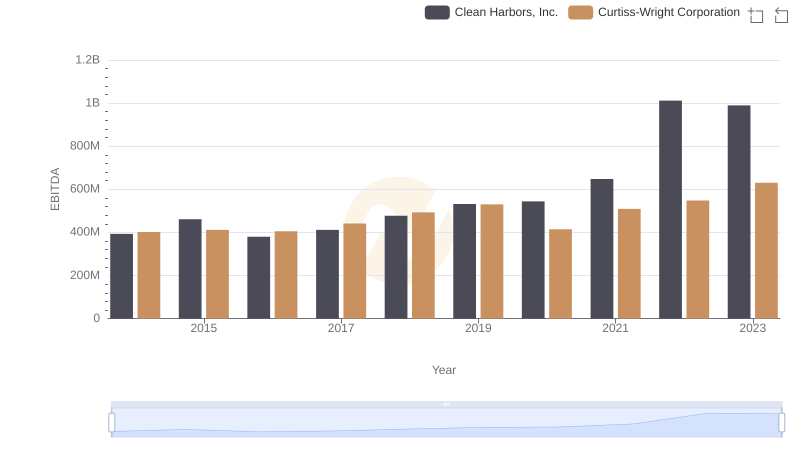This screenshot has width=800, height=461.
Task: Click the 2023 x-axis label
Action: [x=753, y=328]
